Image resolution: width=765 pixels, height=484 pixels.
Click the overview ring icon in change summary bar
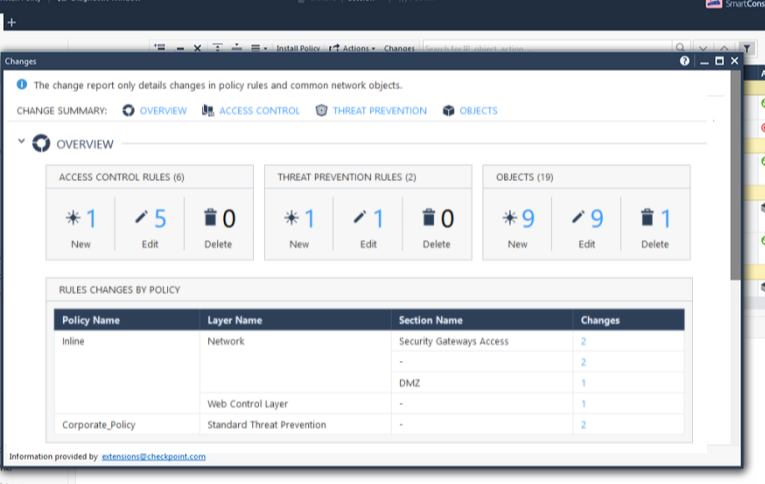coord(128,111)
